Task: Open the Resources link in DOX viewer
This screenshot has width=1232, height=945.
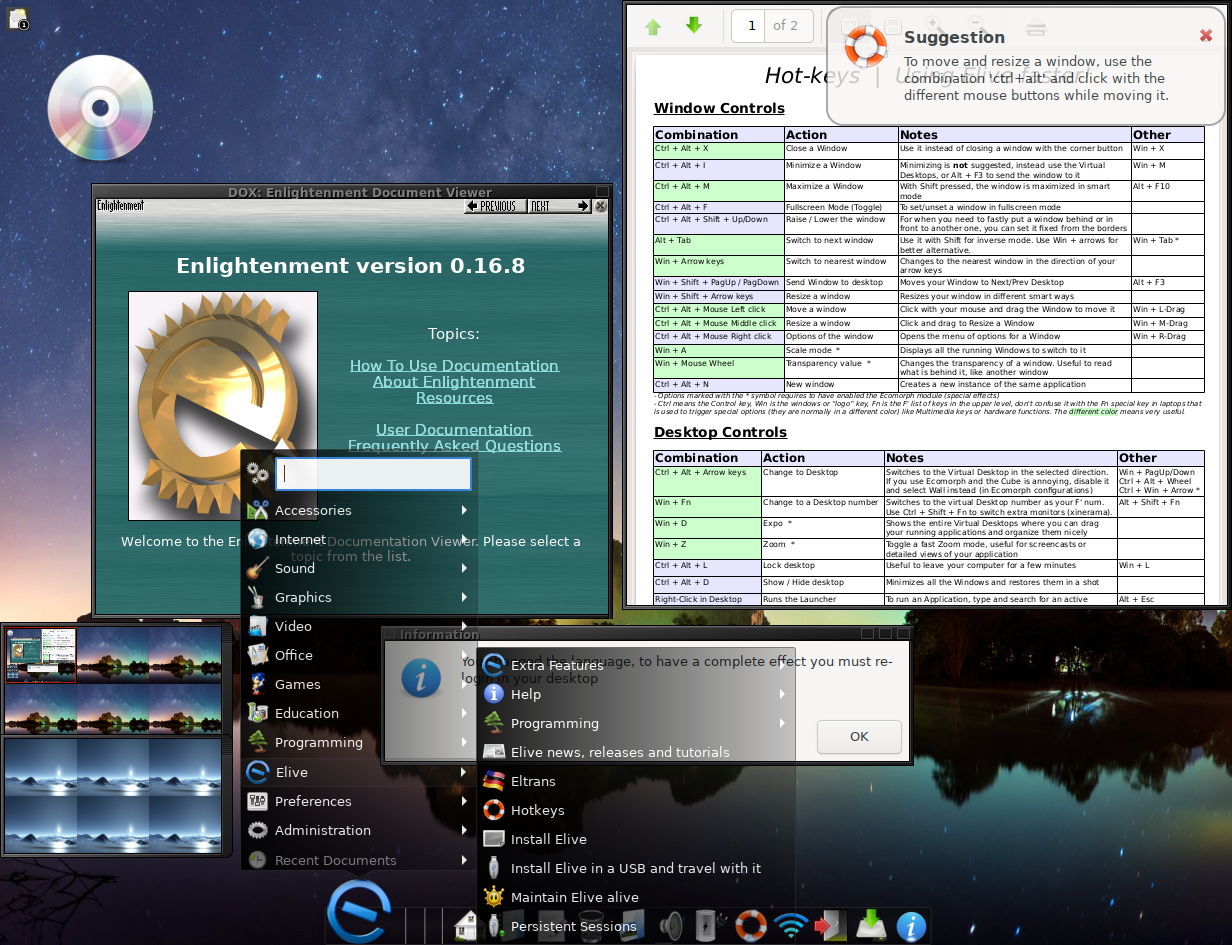Action: (x=454, y=398)
